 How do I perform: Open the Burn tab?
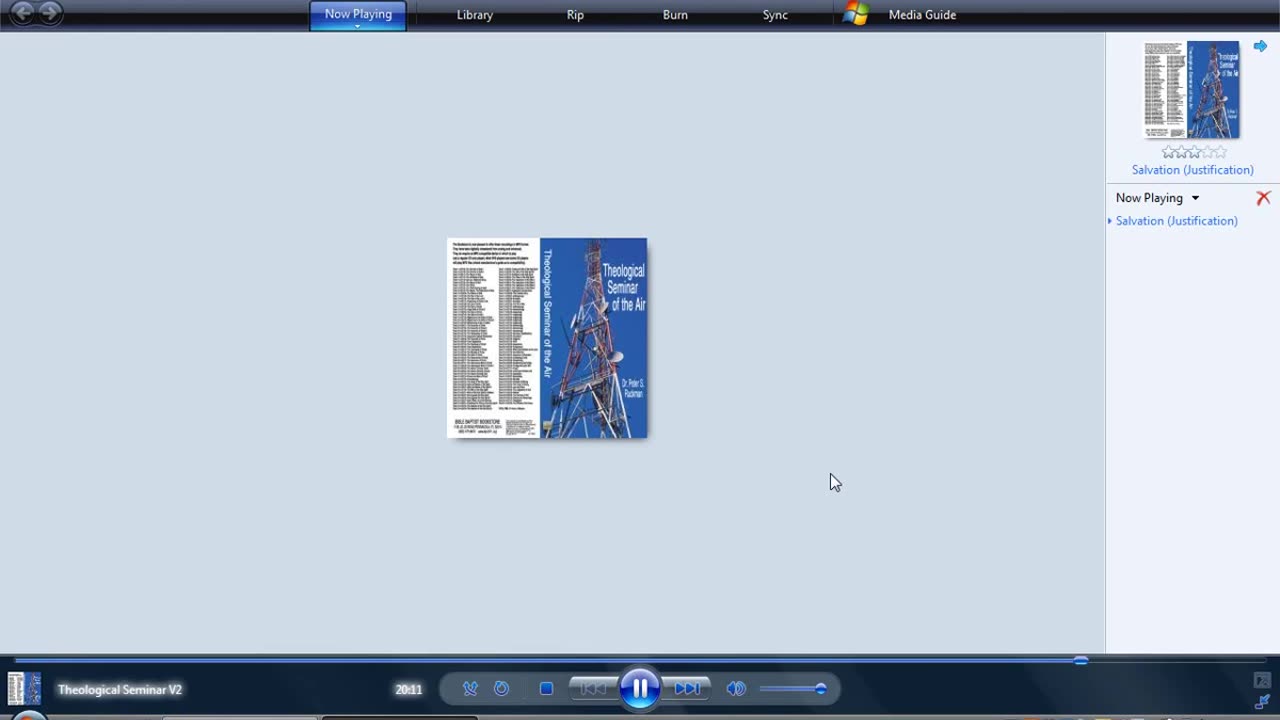pyautogui.click(x=675, y=15)
